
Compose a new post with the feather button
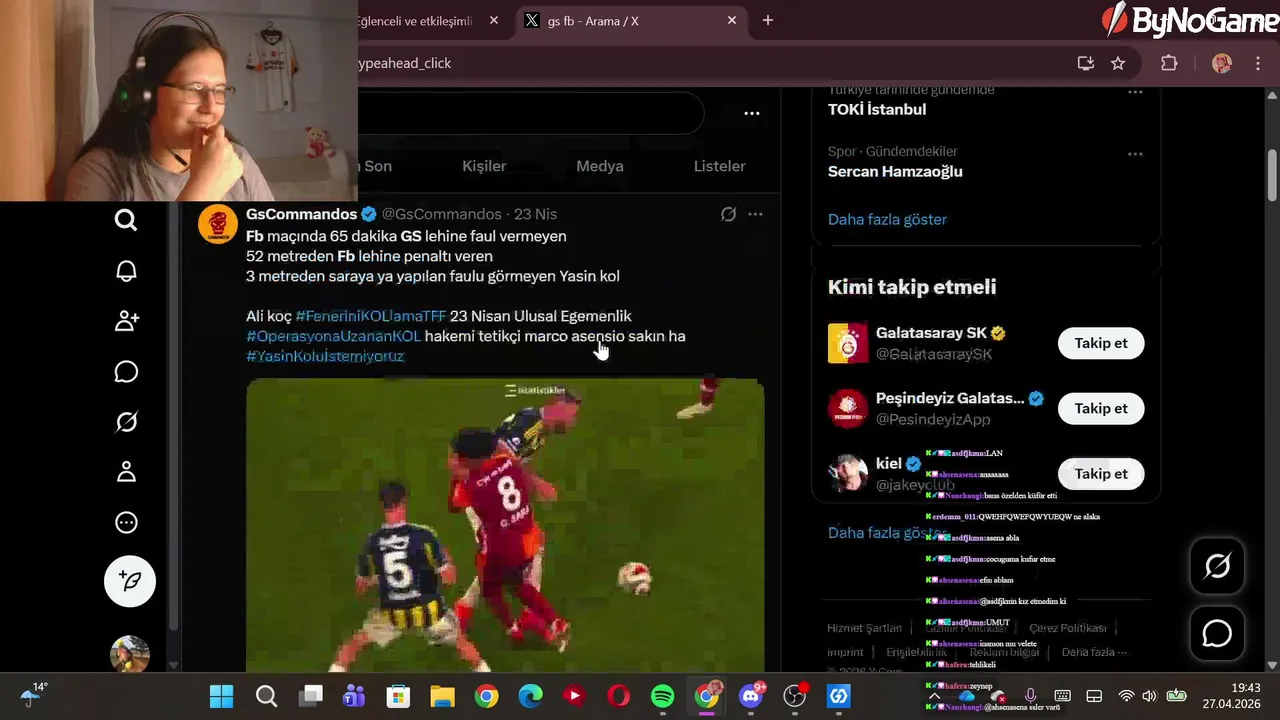point(130,581)
